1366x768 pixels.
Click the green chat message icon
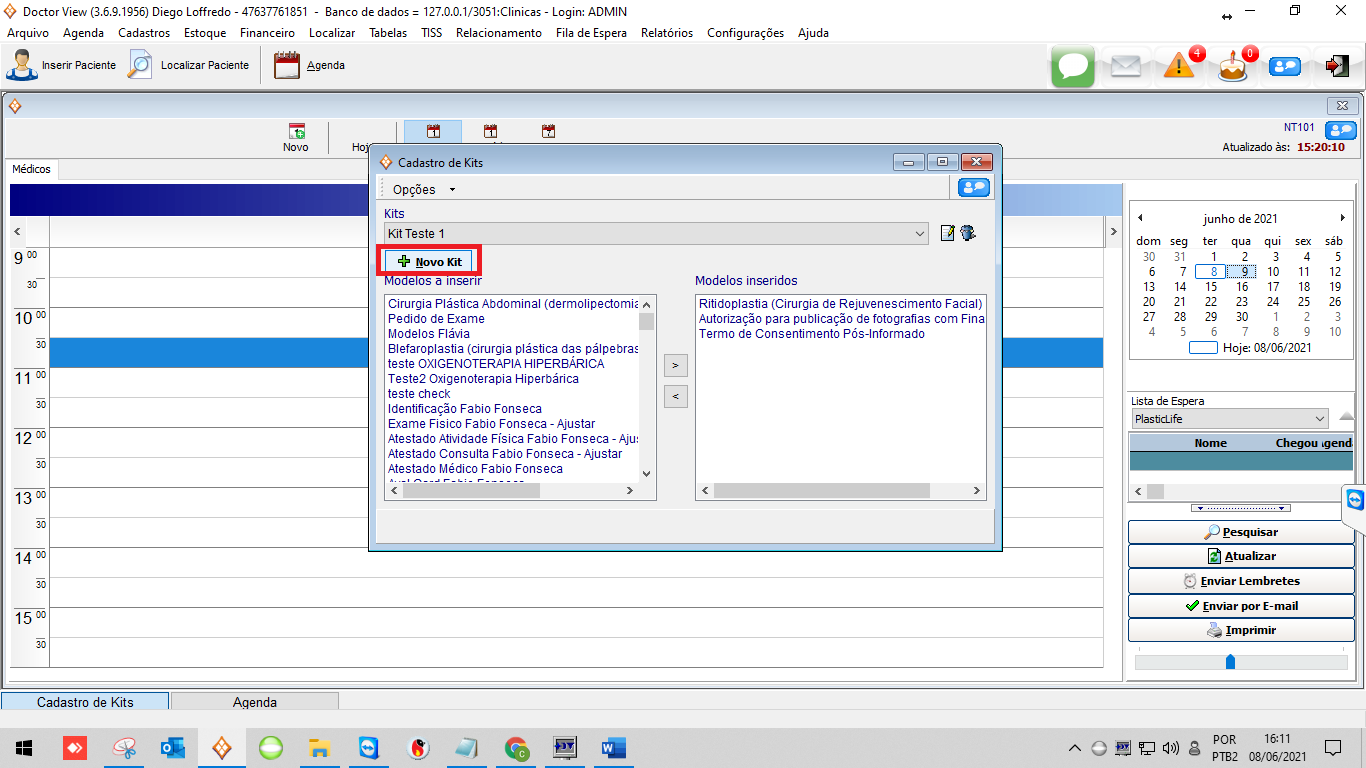pos(1073,66)
